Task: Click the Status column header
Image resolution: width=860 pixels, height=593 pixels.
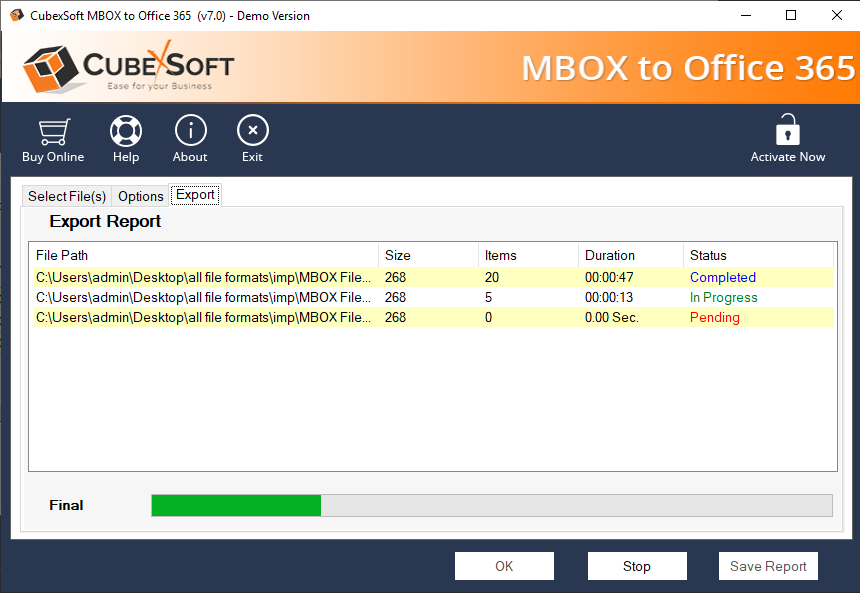Action: pyautogui.click(x=759, y=255)
